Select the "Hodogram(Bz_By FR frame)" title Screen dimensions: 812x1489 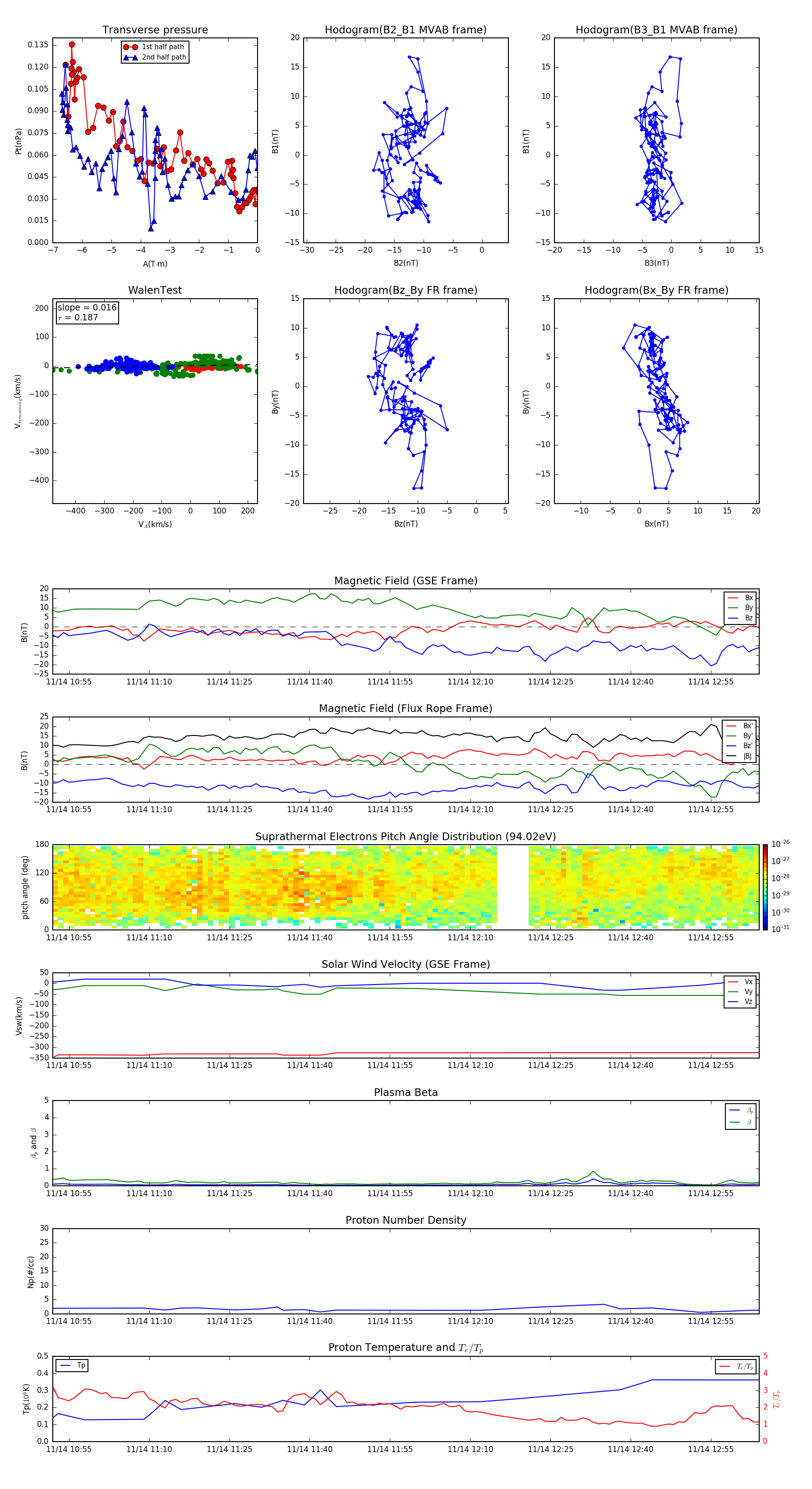click(406, 290)
